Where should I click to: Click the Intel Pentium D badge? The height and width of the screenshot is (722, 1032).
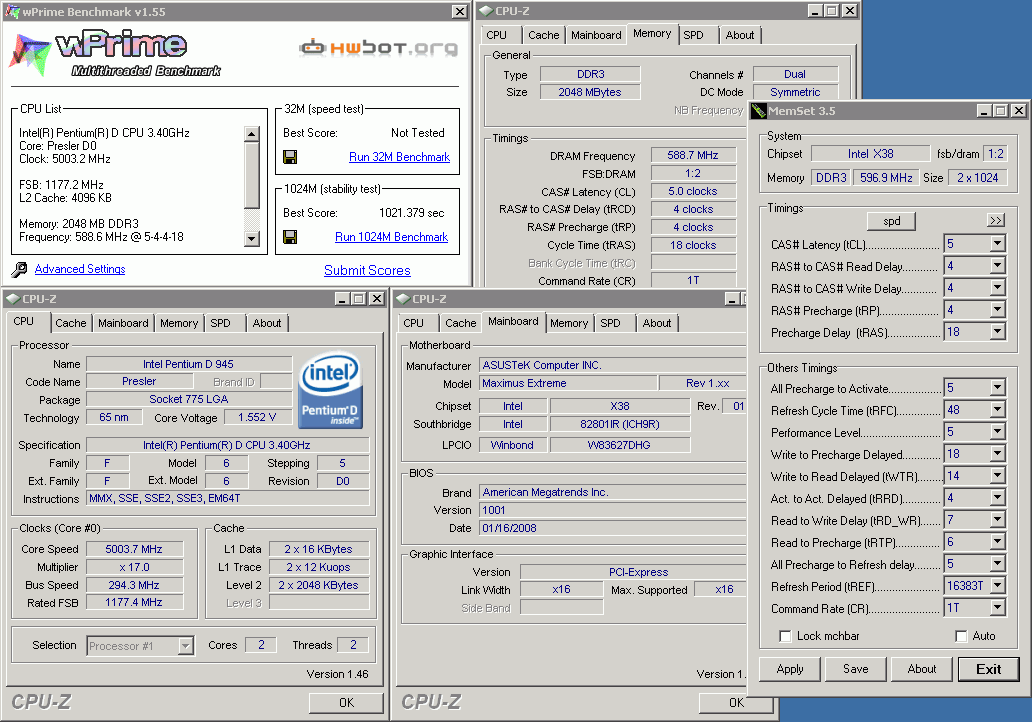(330, 391)
